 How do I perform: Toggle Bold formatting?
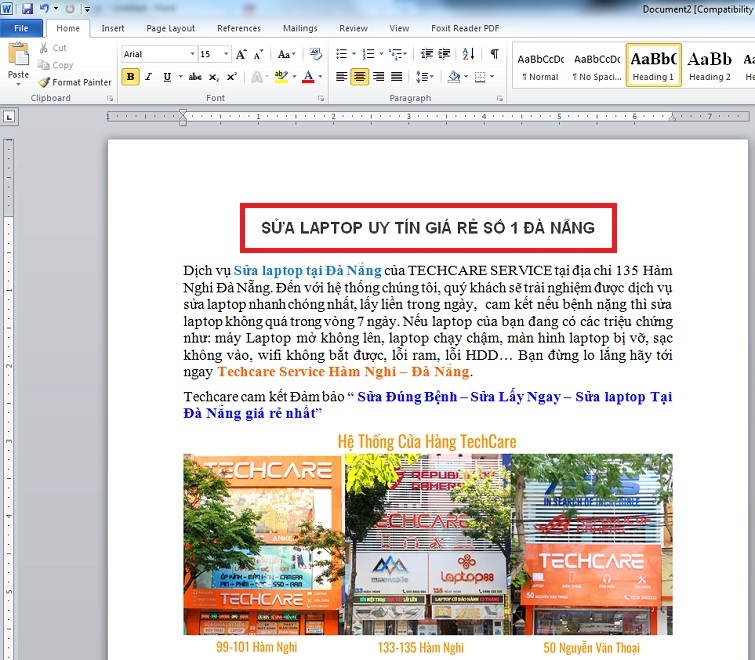tap(130, 77)
